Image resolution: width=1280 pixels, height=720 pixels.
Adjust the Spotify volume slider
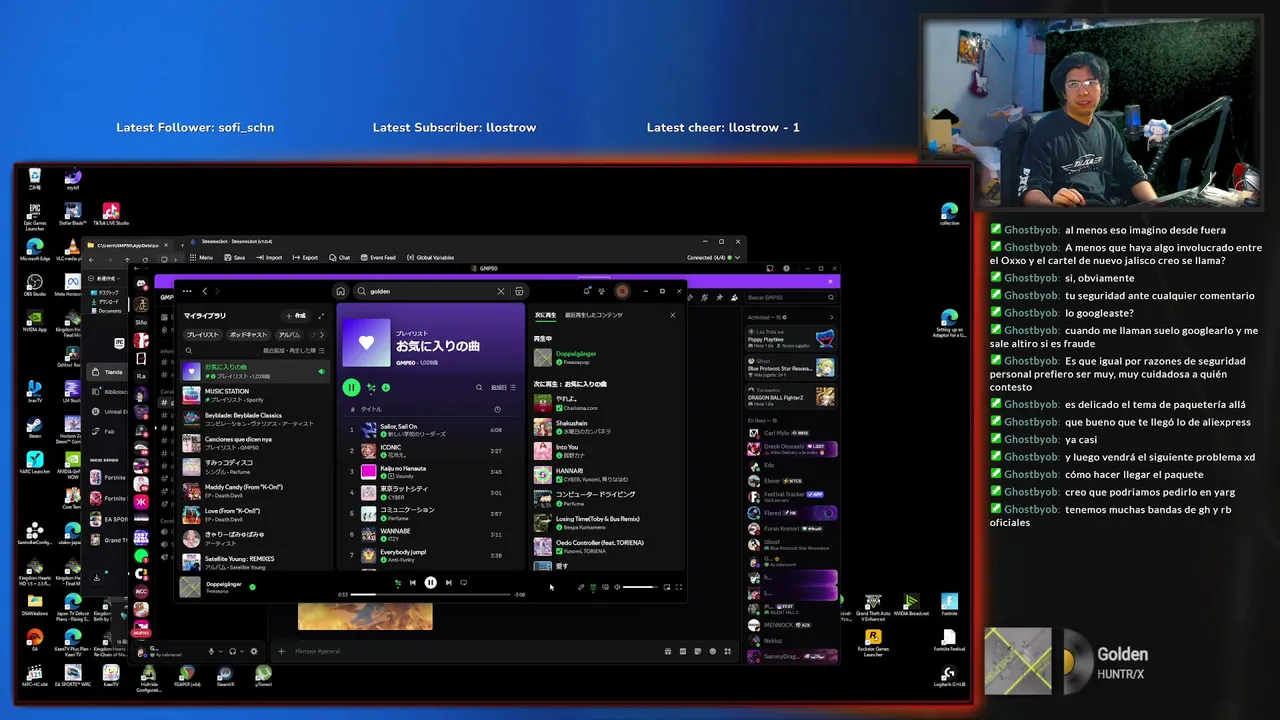(640, 587)
